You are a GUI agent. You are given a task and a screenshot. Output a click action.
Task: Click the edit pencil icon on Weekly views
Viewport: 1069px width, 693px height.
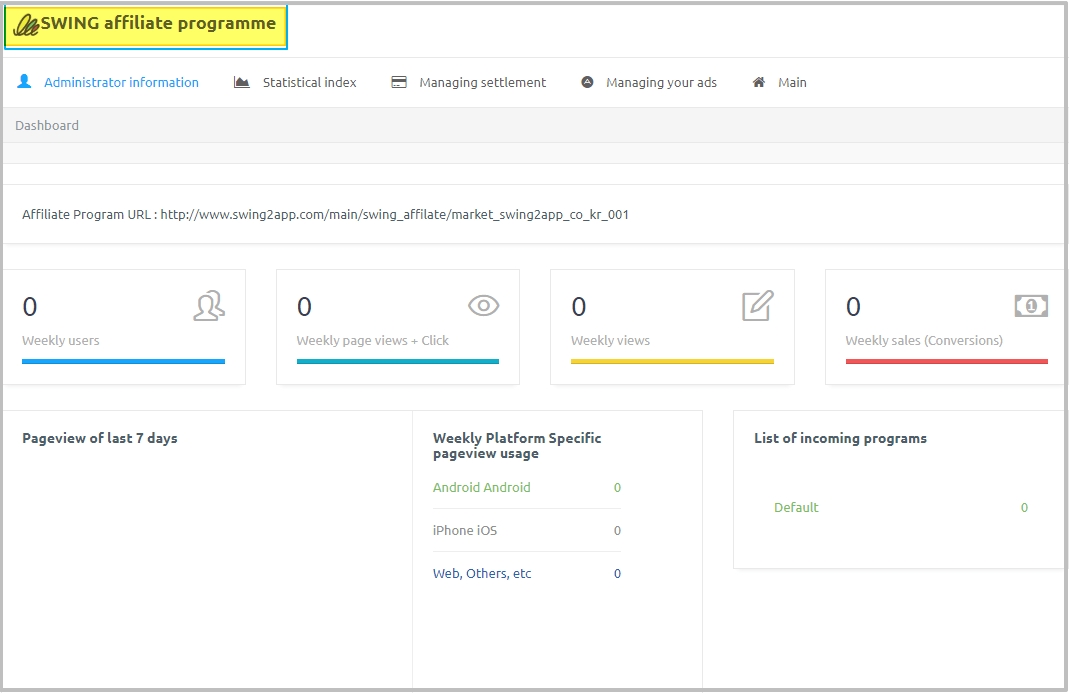758,306
